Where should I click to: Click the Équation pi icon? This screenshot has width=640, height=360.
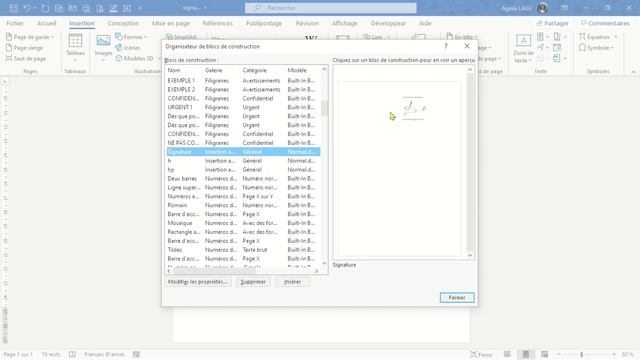[582, 37]
